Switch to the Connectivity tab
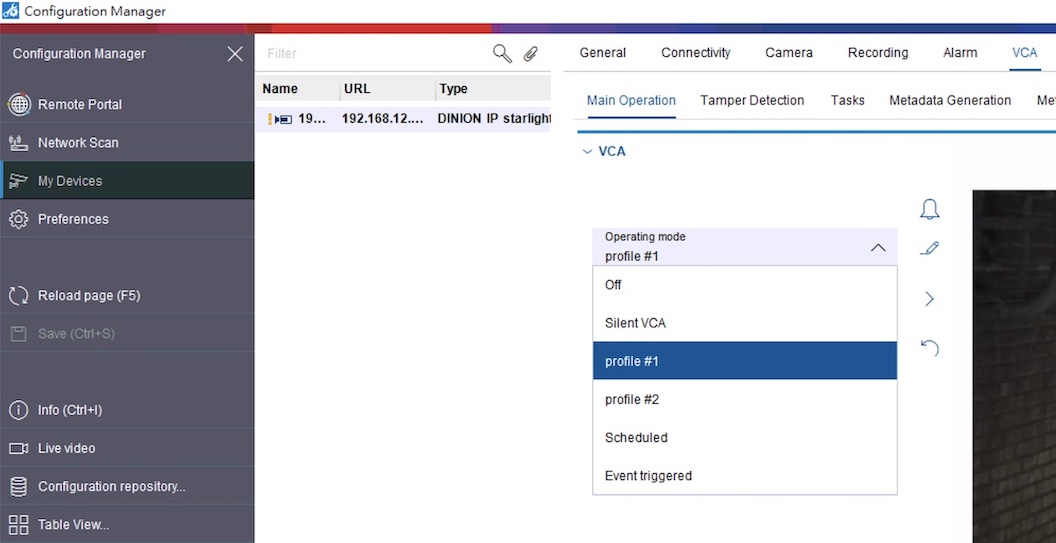 click(696, 53)
